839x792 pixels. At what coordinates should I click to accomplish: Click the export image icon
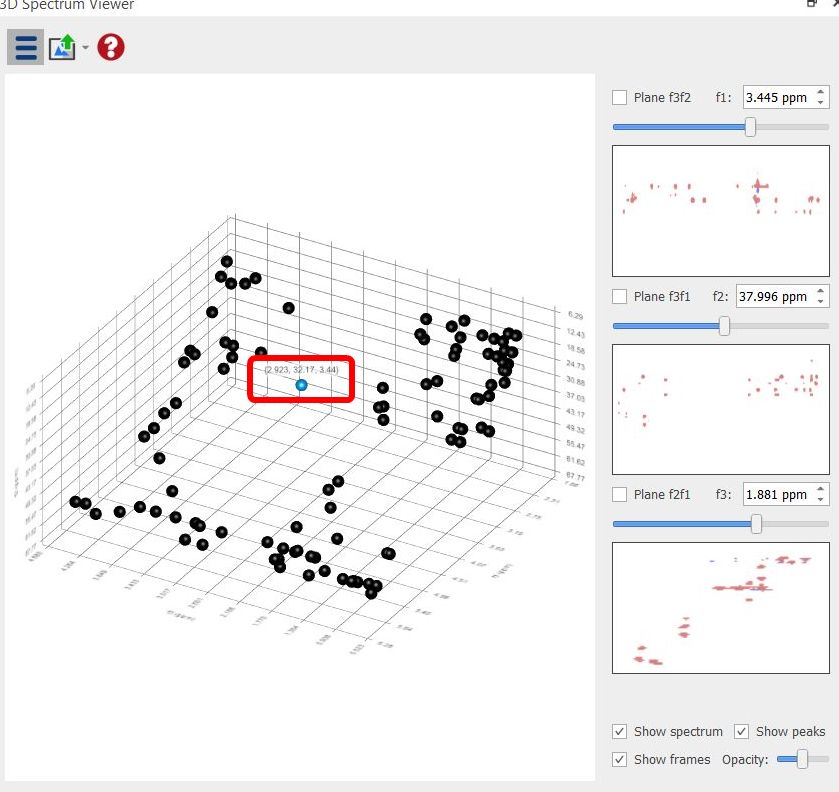coord(62,47)
